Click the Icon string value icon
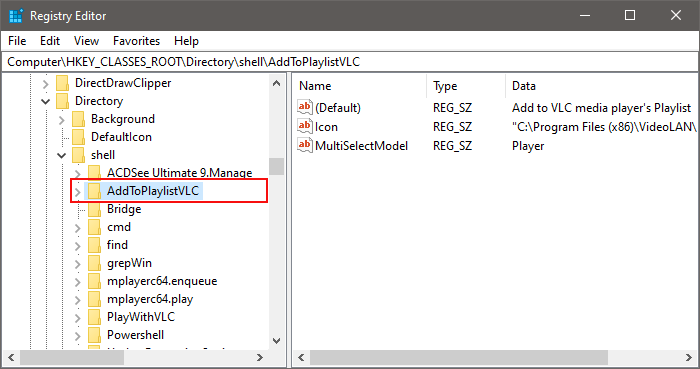This screenshot has height=369, width=700. point(305,126)
